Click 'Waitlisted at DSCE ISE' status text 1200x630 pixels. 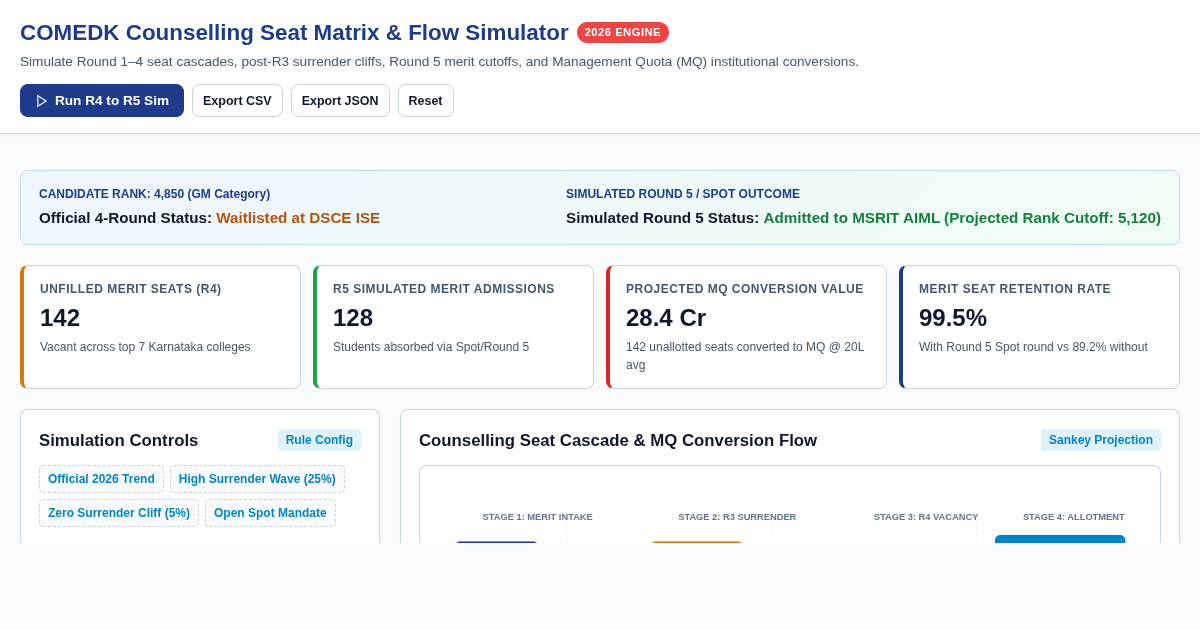298,218
